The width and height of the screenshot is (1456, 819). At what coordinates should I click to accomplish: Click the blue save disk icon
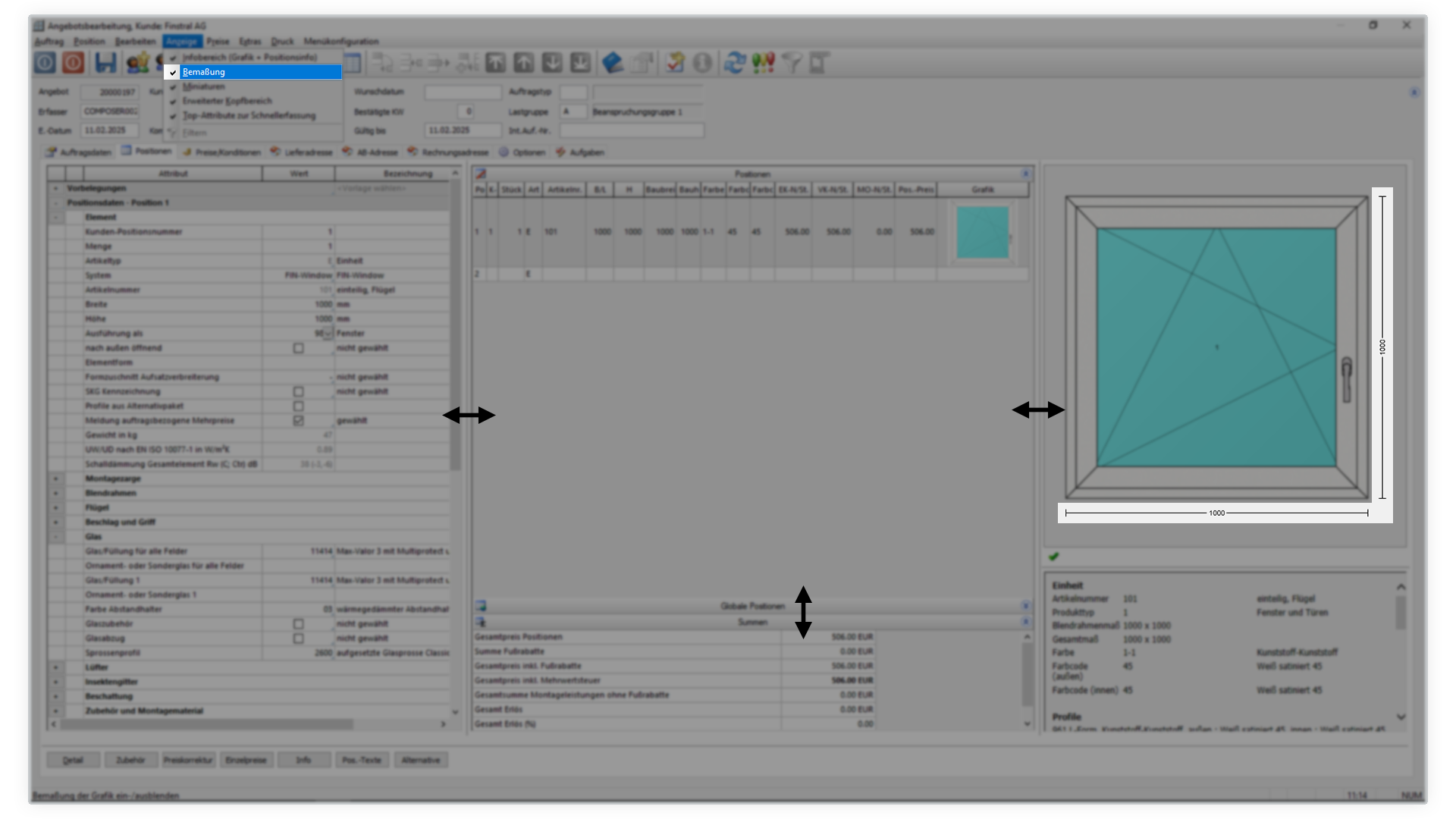[x=105, y=63]
